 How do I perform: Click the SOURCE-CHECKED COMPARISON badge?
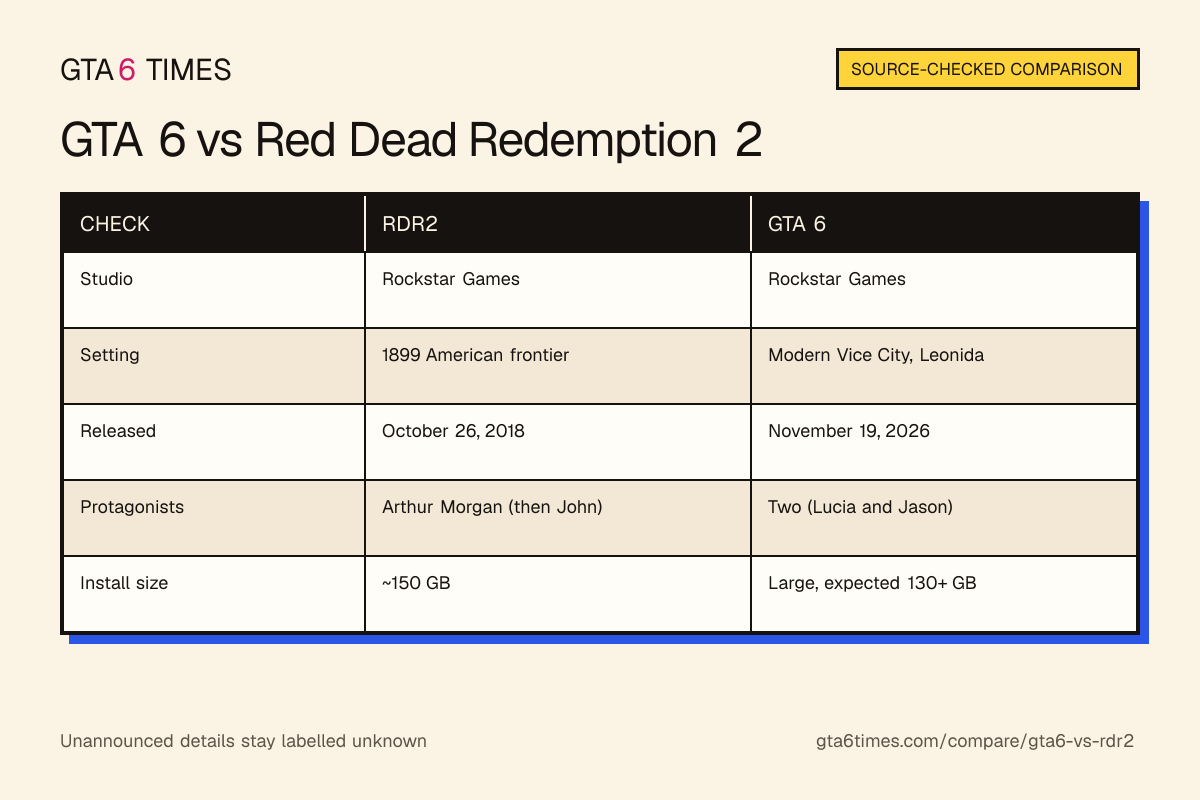[987, 70]
